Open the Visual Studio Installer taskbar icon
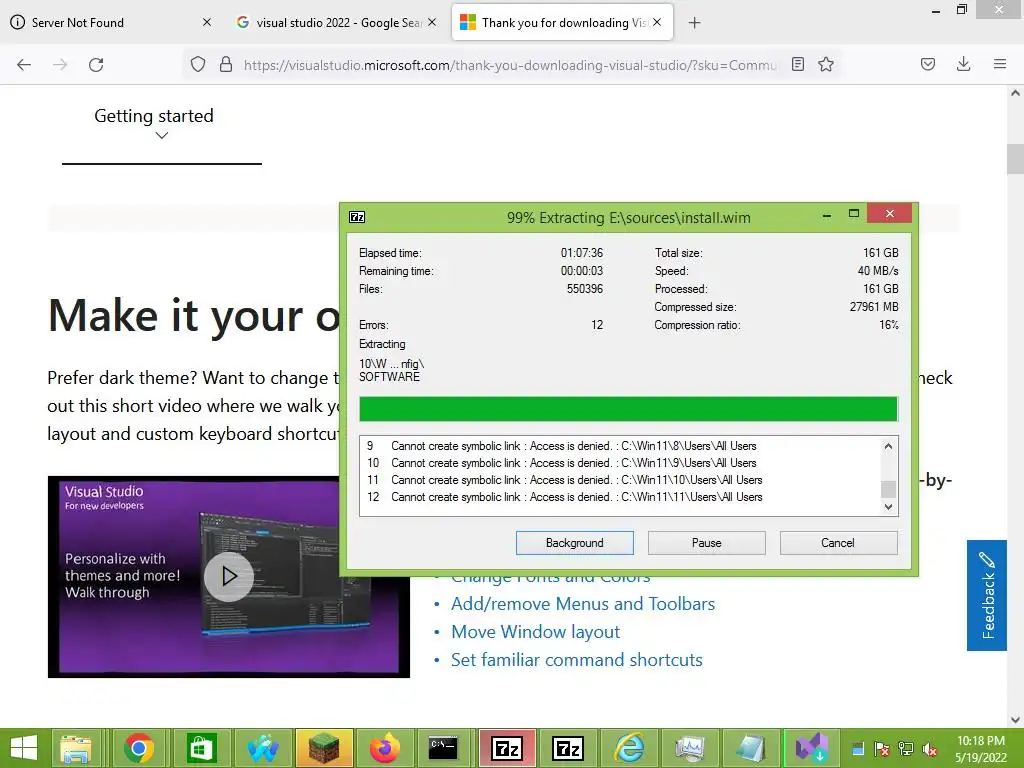Image resolution: width=1024 pixels, height=768 pixels. 812,748
